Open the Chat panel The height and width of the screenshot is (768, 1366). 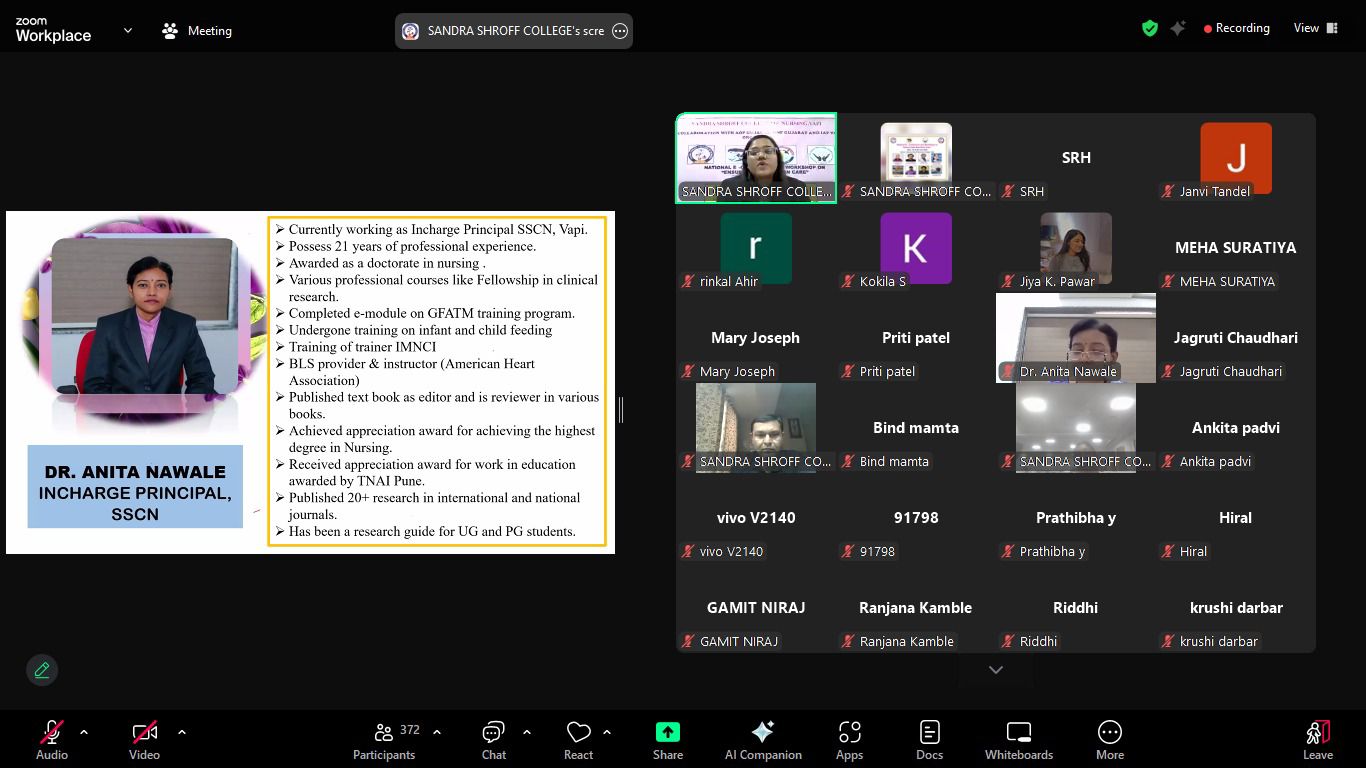(493, 740)
